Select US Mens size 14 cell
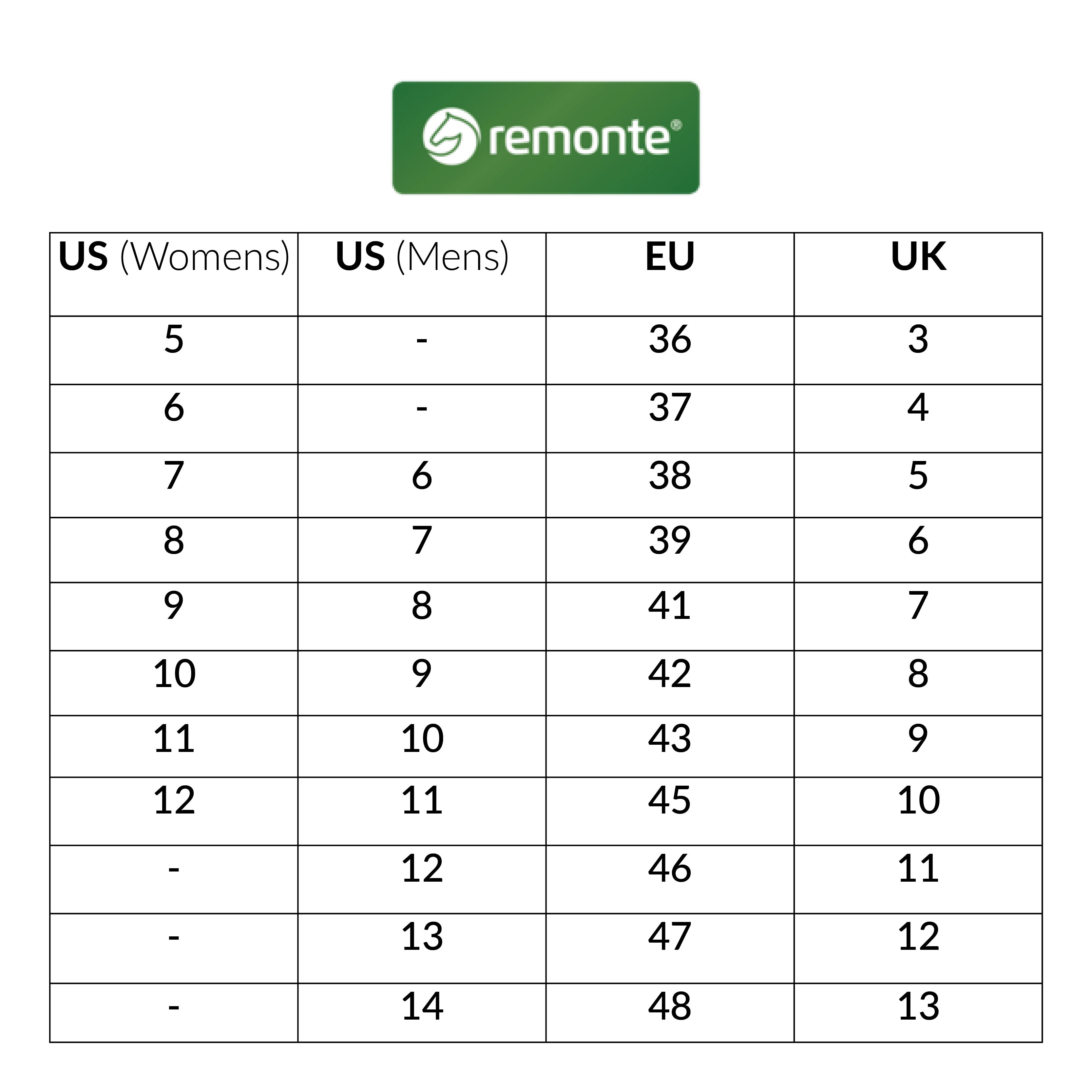This screenshot has height=1092, width=1092. pyautogui.click(x=422, y=1006)
